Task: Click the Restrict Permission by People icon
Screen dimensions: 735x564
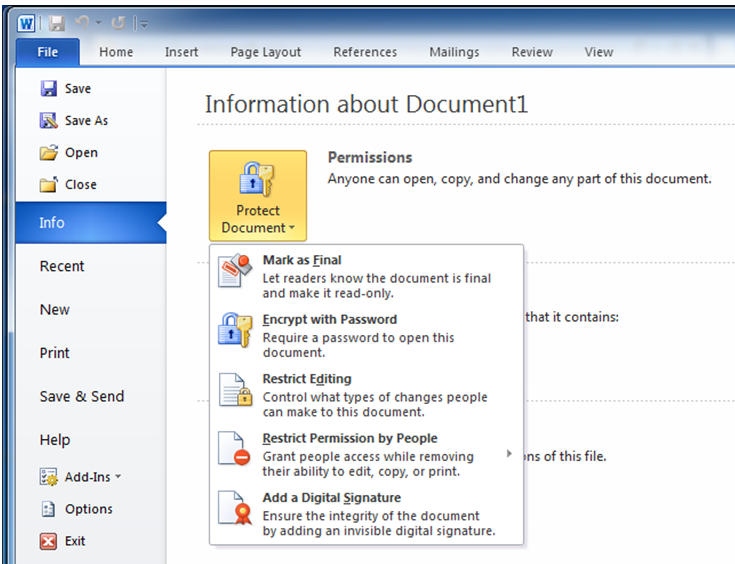Action: (234, 449)
